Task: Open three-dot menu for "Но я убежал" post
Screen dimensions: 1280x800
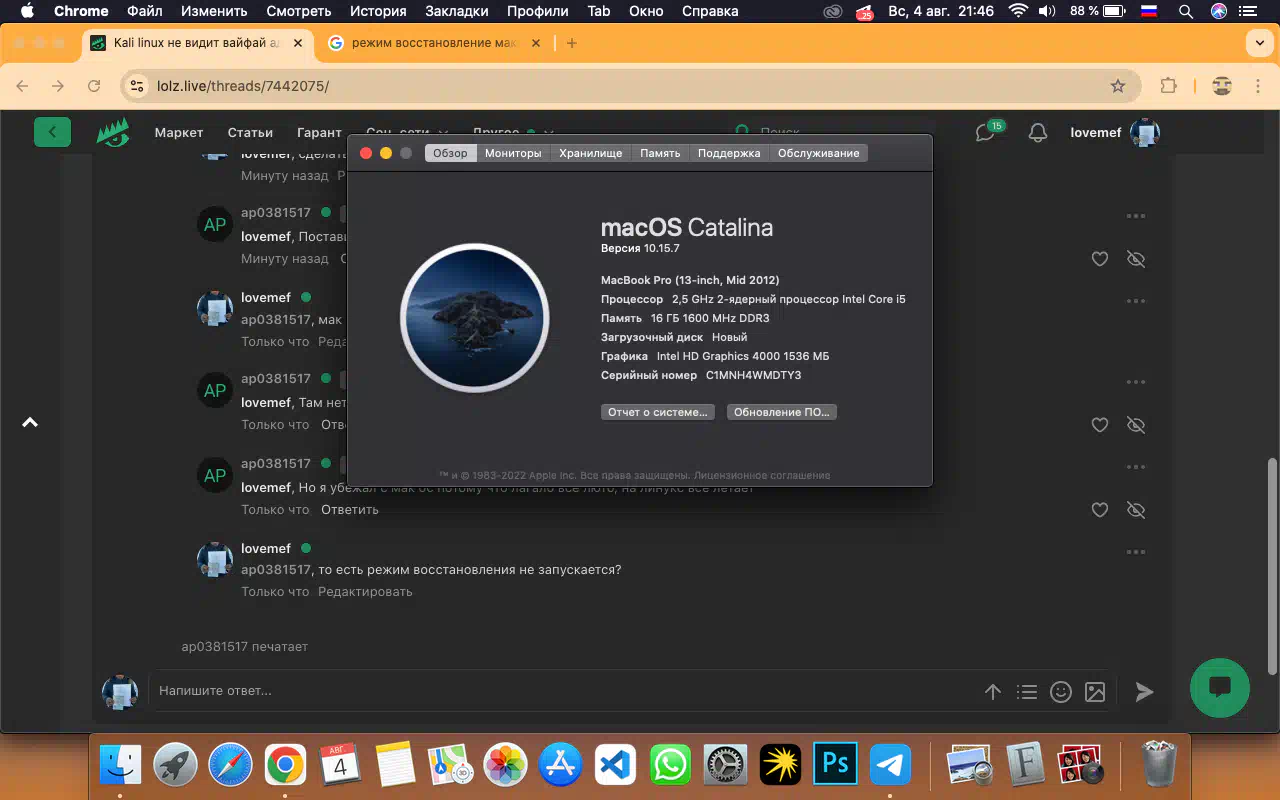Action: click(1135, 467)
